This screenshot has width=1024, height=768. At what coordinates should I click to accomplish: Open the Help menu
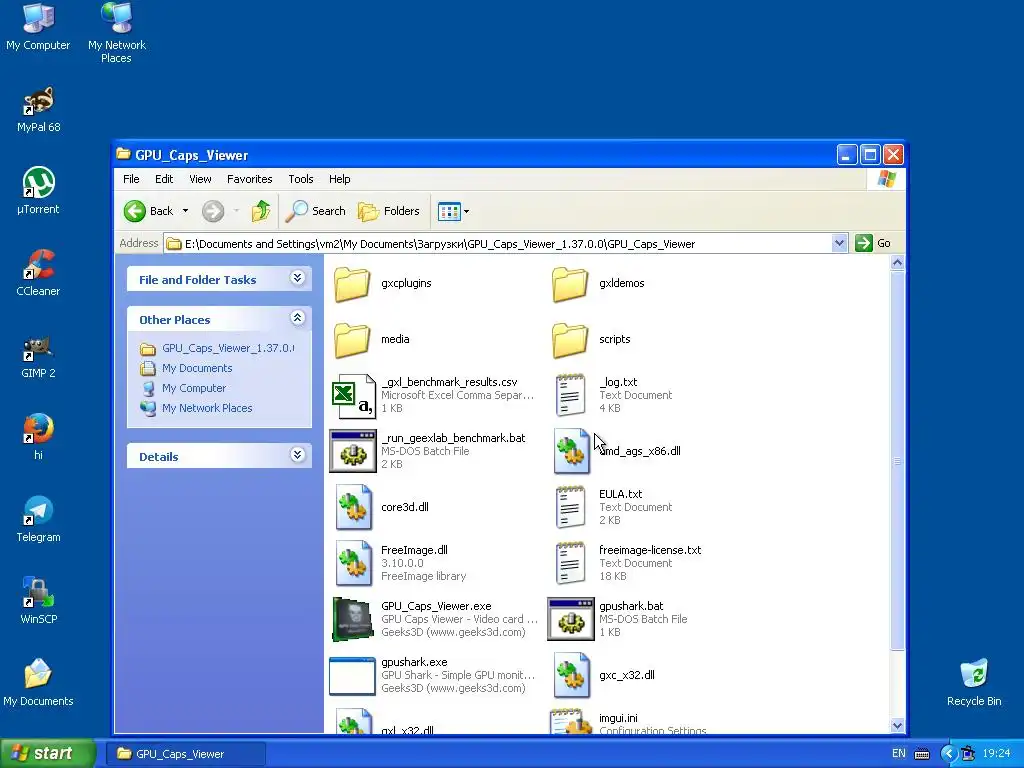[x=340, y=179]
